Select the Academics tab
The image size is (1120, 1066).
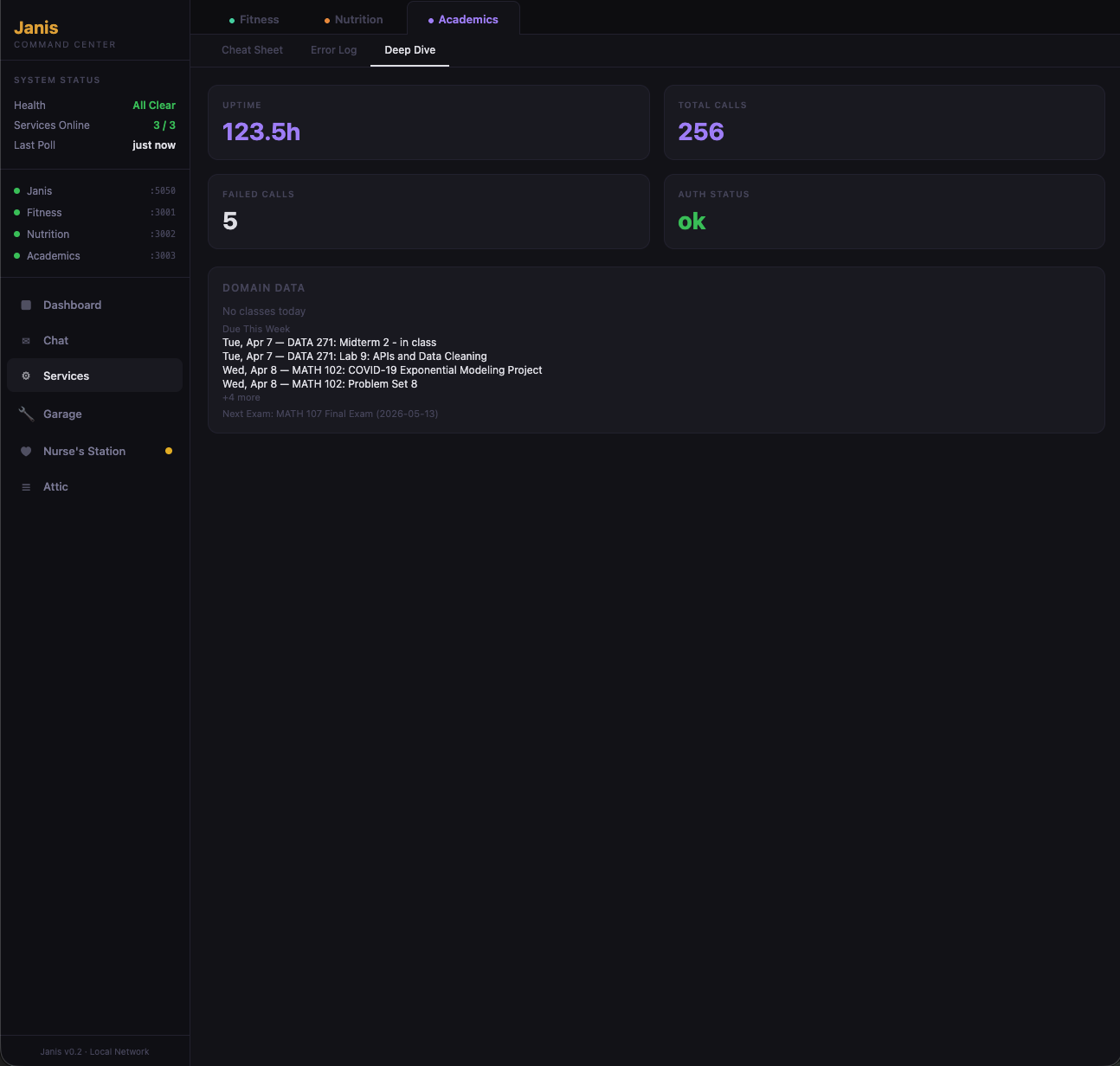tap(463, 20)
